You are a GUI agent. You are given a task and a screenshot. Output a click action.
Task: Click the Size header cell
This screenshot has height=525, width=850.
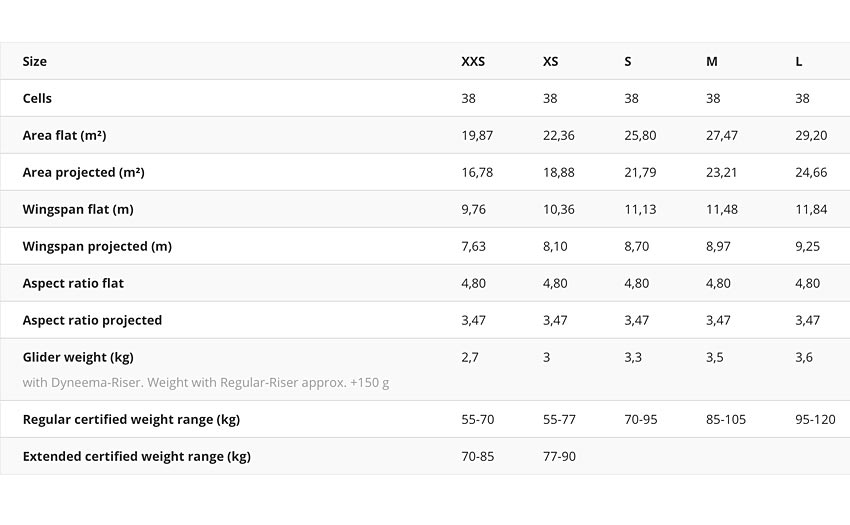[35, 61]
